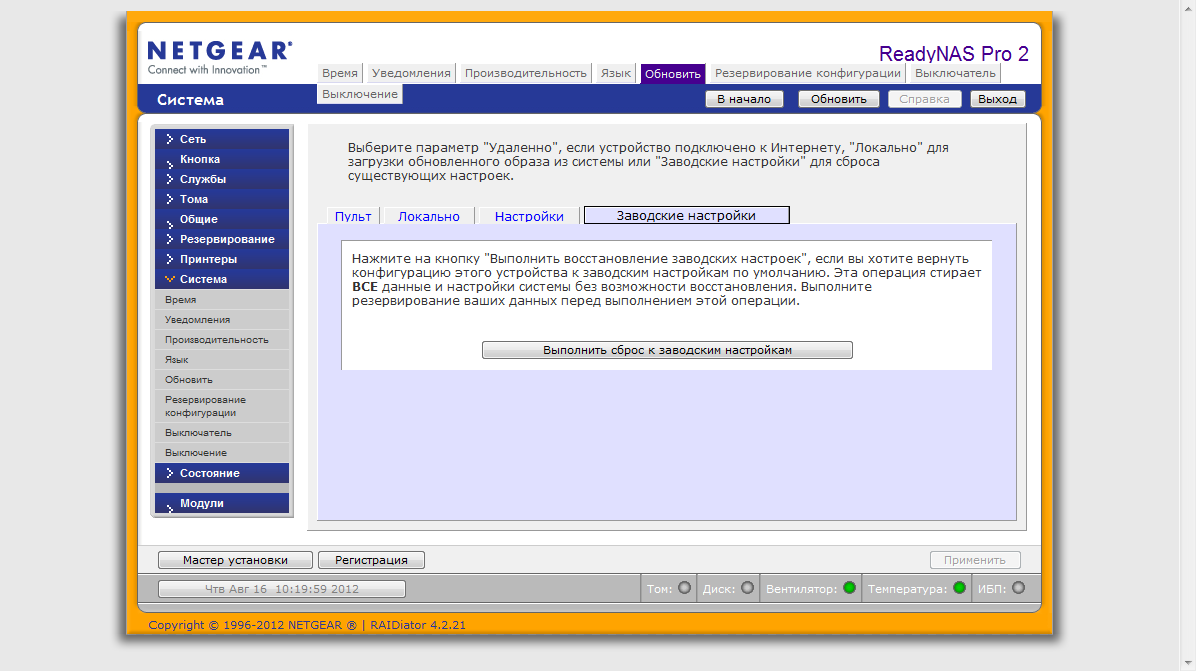1196x671 pixels.
Task: Click the green Температура status LED
Action: (960, 588)
